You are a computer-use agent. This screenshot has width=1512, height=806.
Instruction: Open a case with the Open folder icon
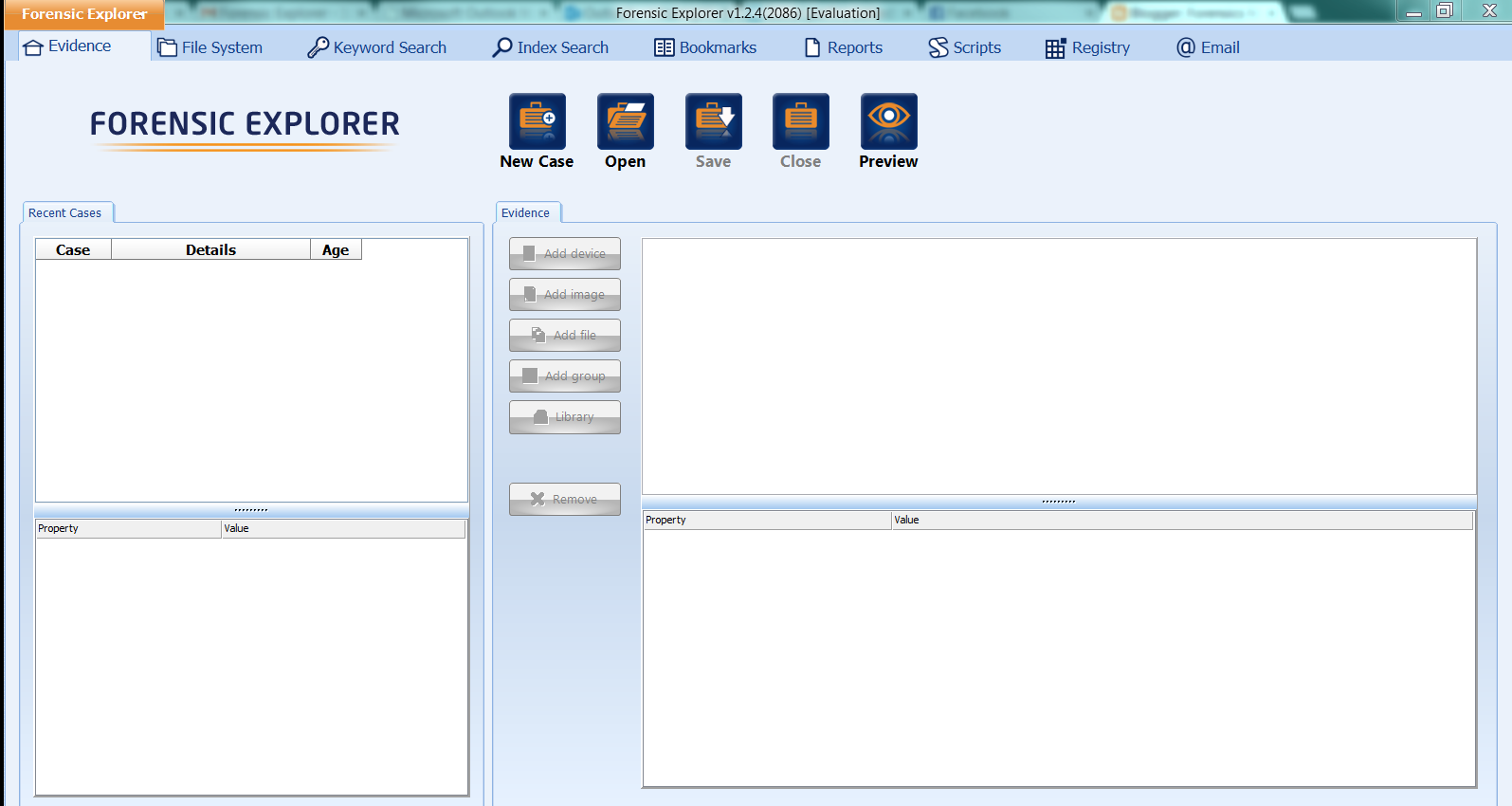click(x=626, y=121)
